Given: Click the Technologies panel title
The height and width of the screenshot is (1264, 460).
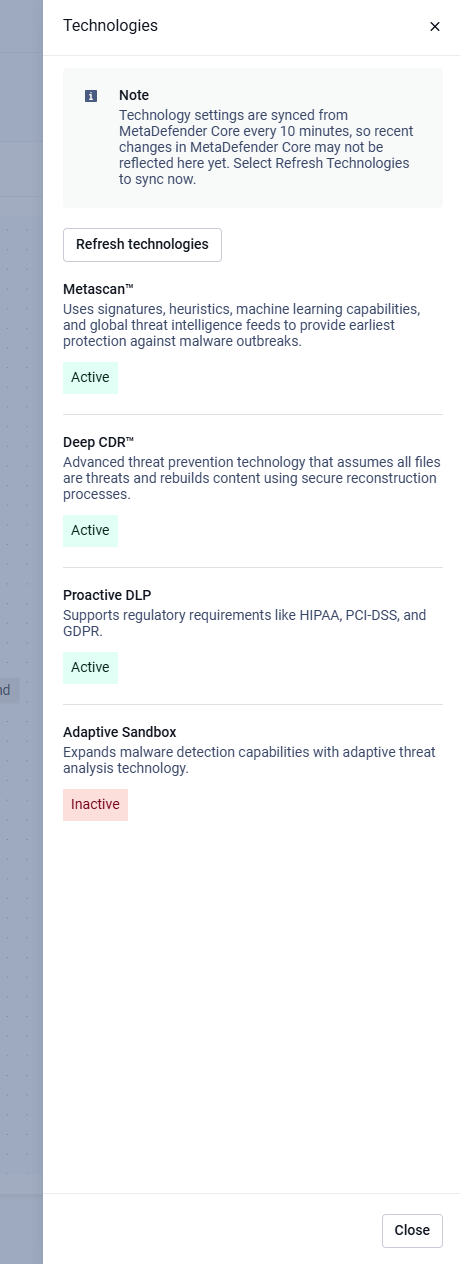Looking at the screenshot, I should [110, 26].
